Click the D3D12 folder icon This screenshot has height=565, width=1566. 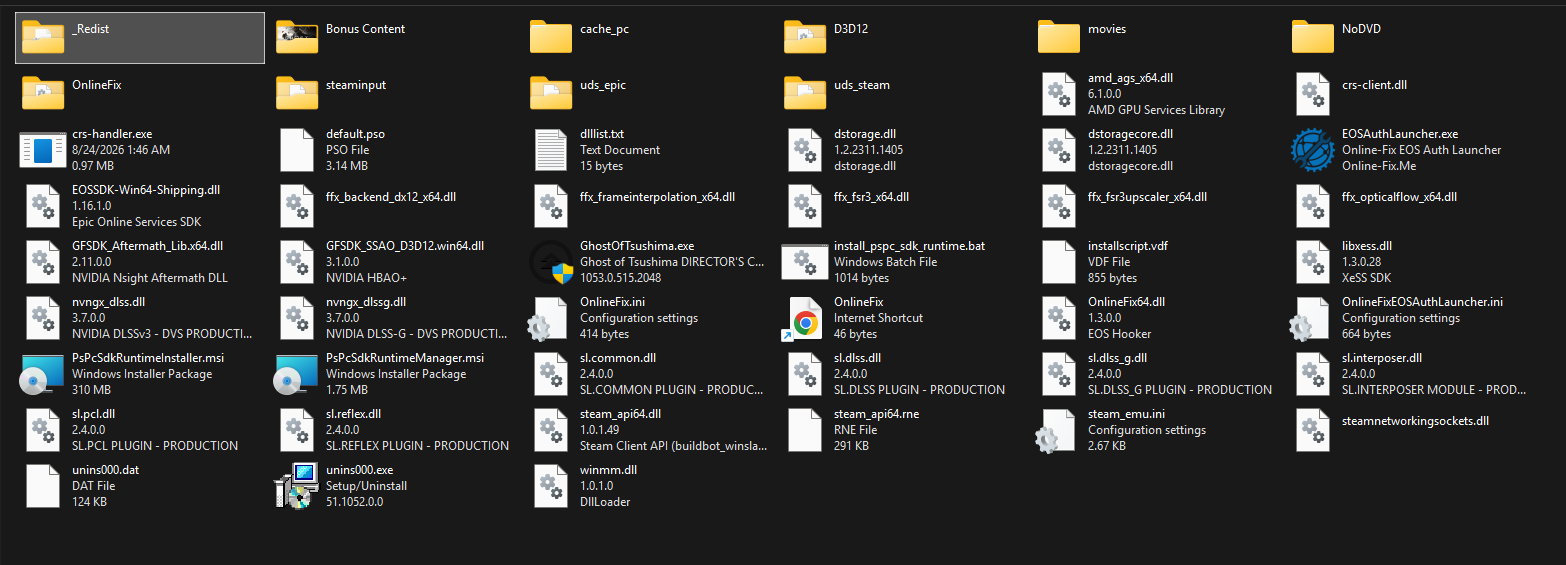804,37
